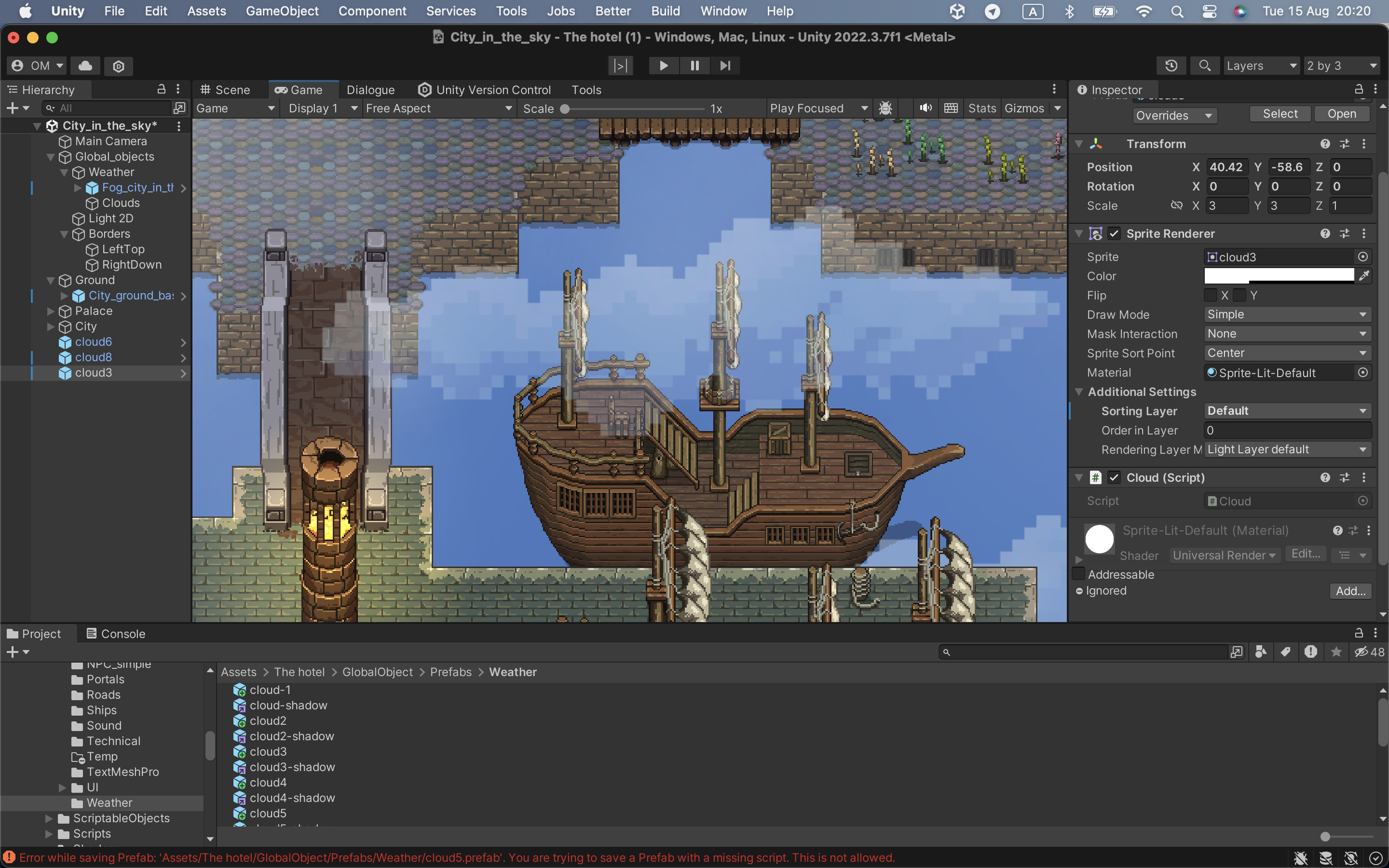Click the Step frame button
The width and height of the screenshot is (1389, 868).
click(725, 66)
